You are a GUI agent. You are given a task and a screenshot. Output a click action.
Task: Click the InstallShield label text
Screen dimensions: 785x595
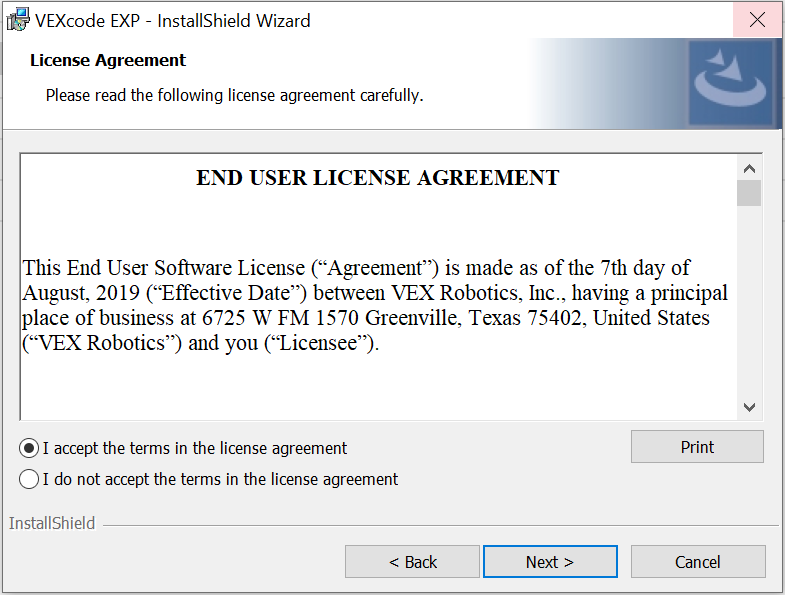pos(52,523)
